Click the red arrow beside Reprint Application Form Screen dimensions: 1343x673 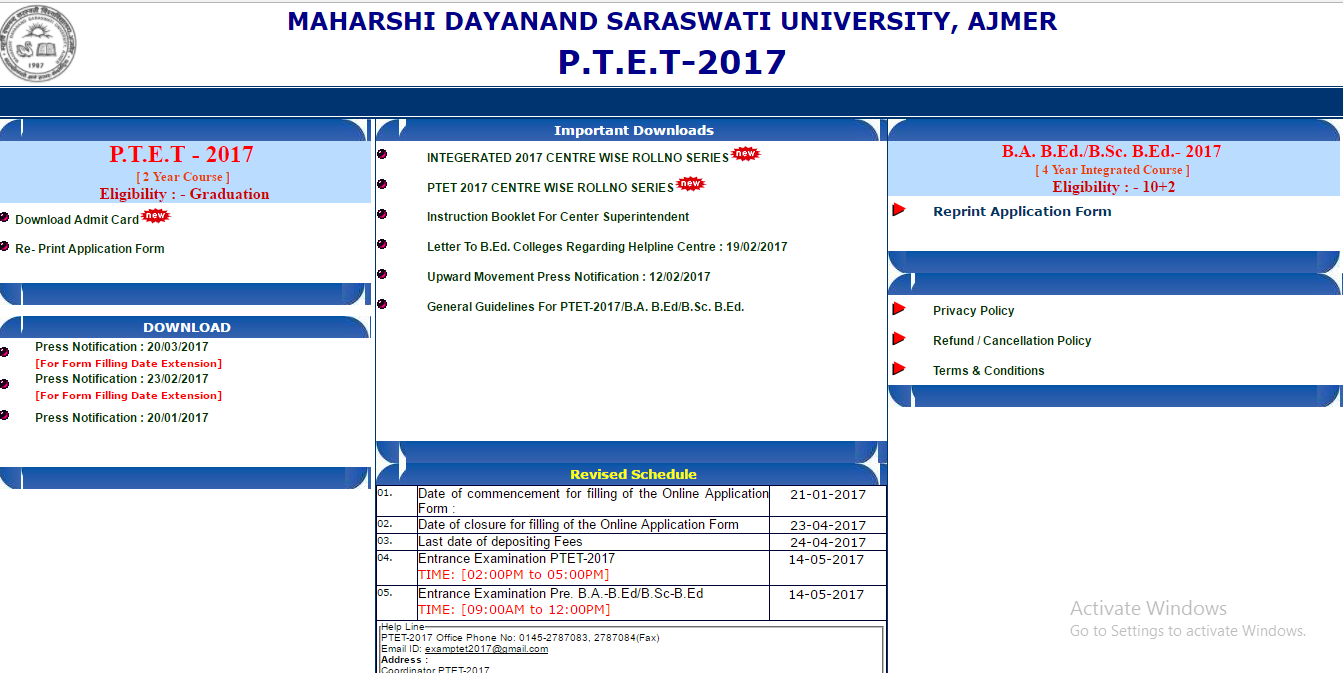point(899,210)
